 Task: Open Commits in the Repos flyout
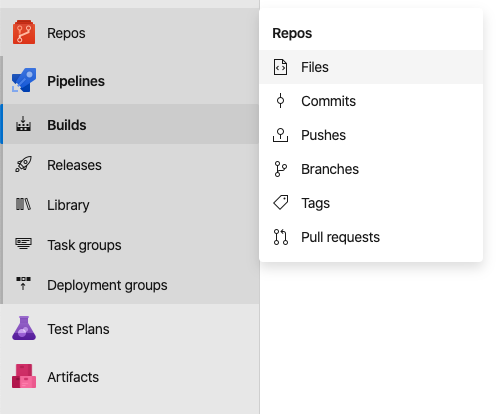pyautogui.click(x=371, y=101)
